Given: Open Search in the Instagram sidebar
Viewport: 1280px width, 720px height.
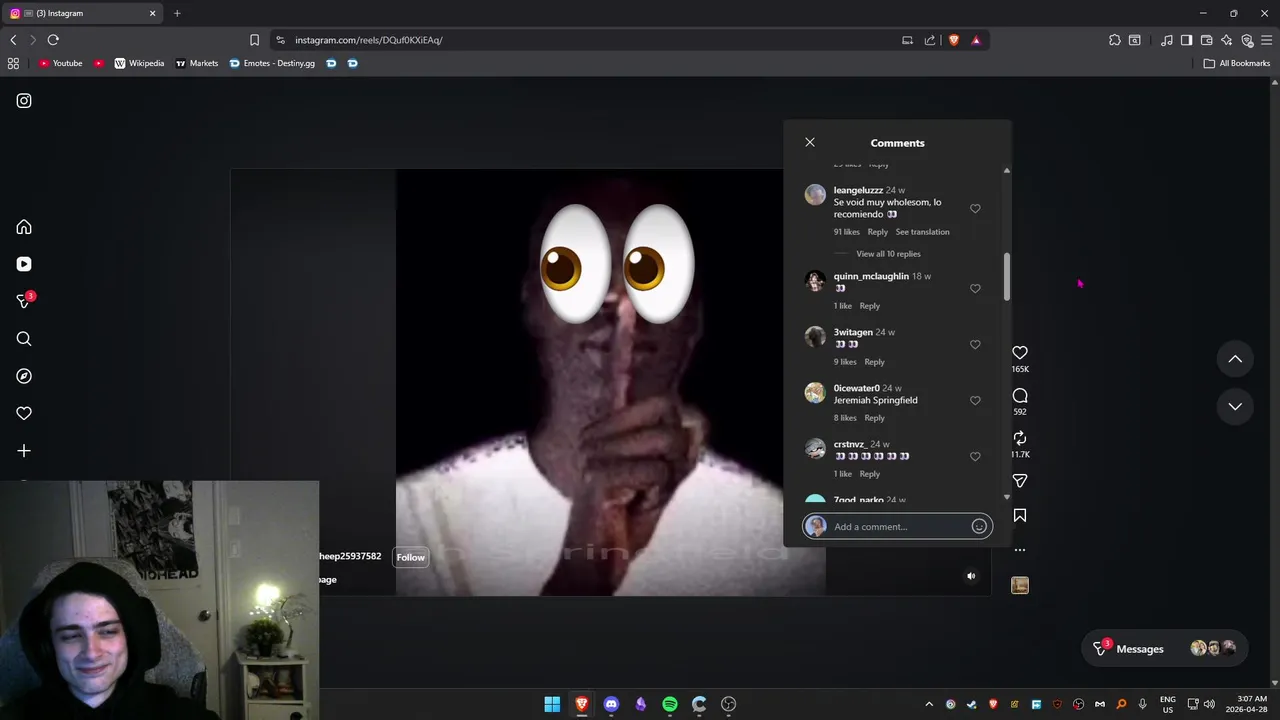Looking at the screenshot, I should pos(24,339).
